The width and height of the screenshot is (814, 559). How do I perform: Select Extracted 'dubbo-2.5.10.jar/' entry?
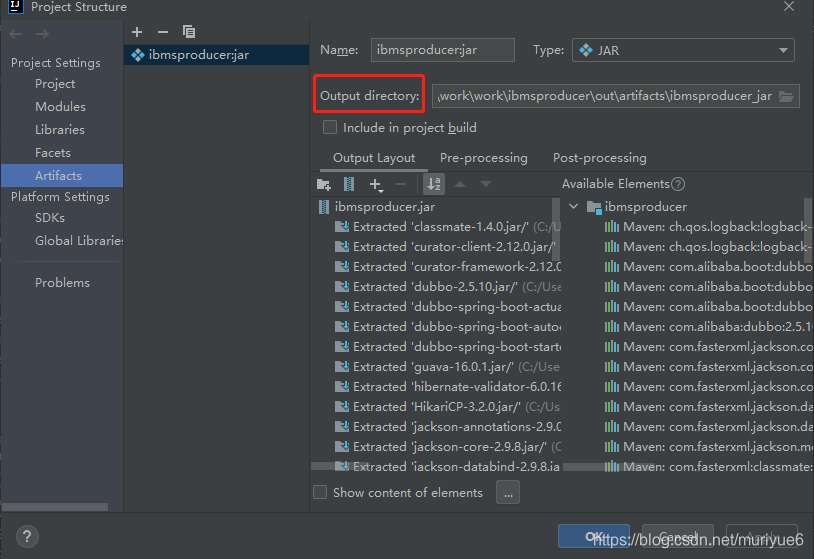[x=447, y=287]
